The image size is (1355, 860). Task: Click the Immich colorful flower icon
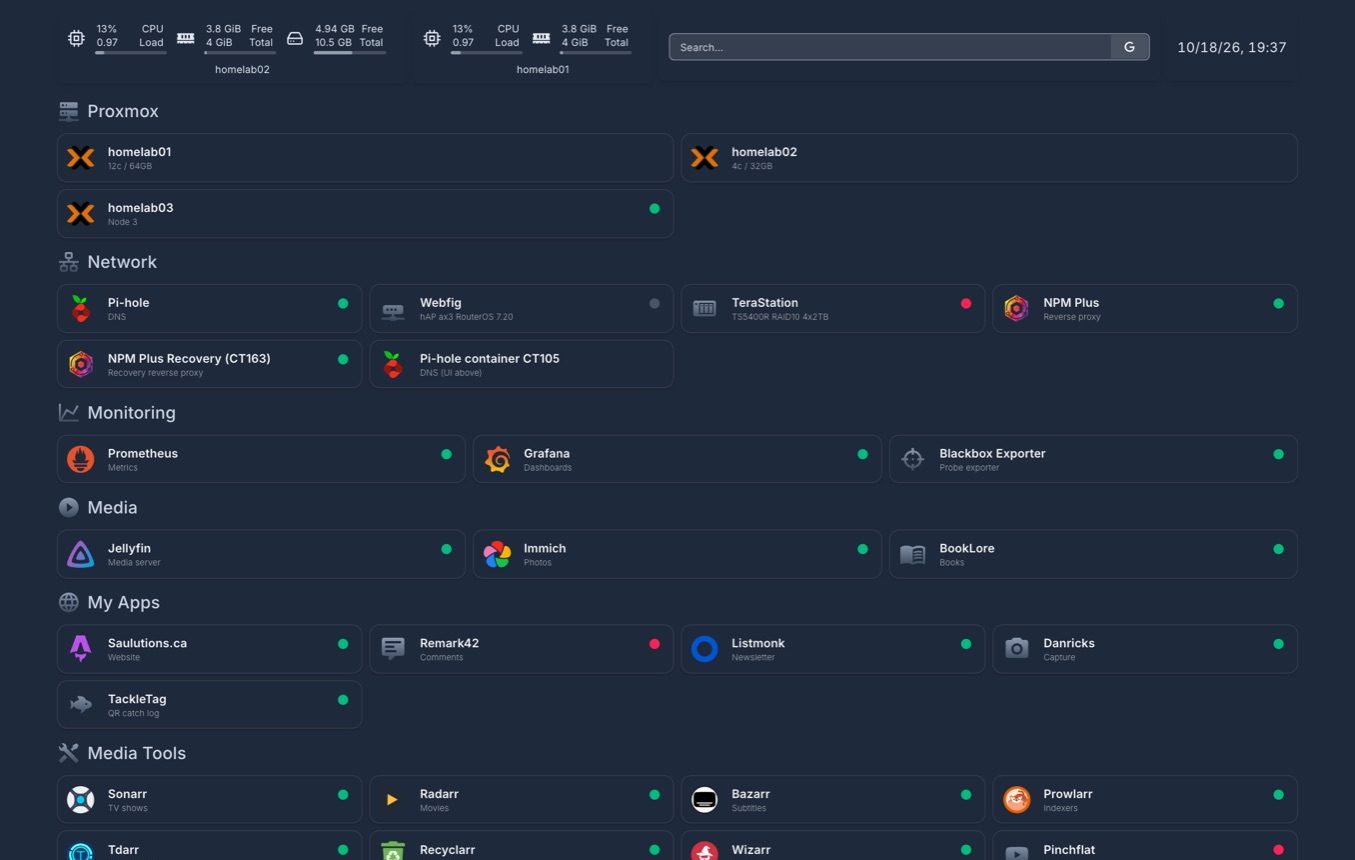tap(497, 555)
